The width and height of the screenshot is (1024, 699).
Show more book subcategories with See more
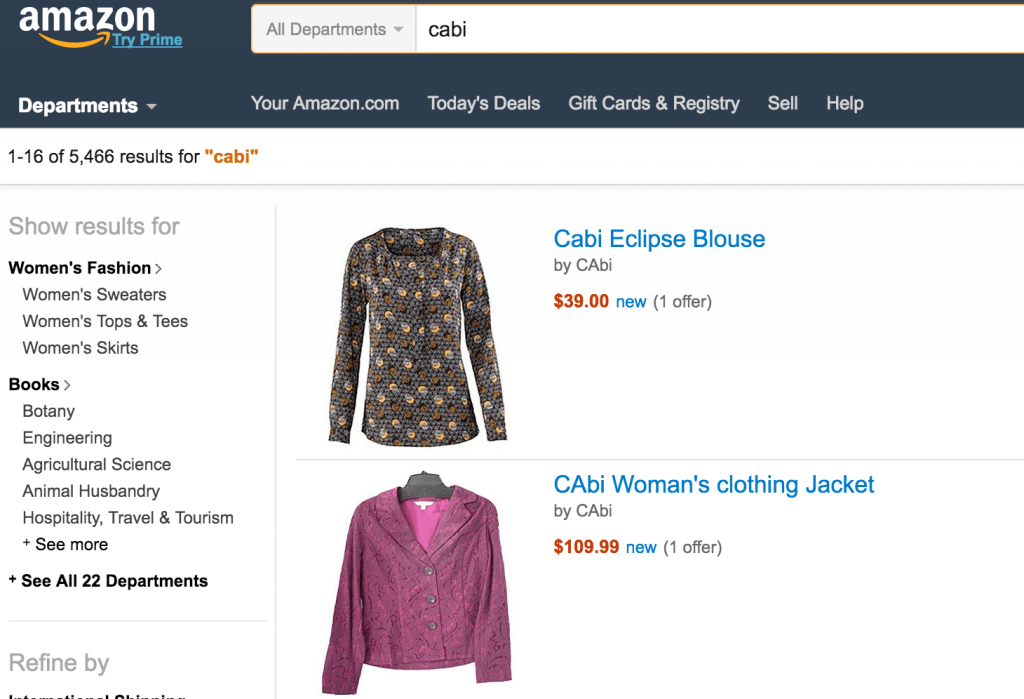pyautogui.click(x=66, y=544)
